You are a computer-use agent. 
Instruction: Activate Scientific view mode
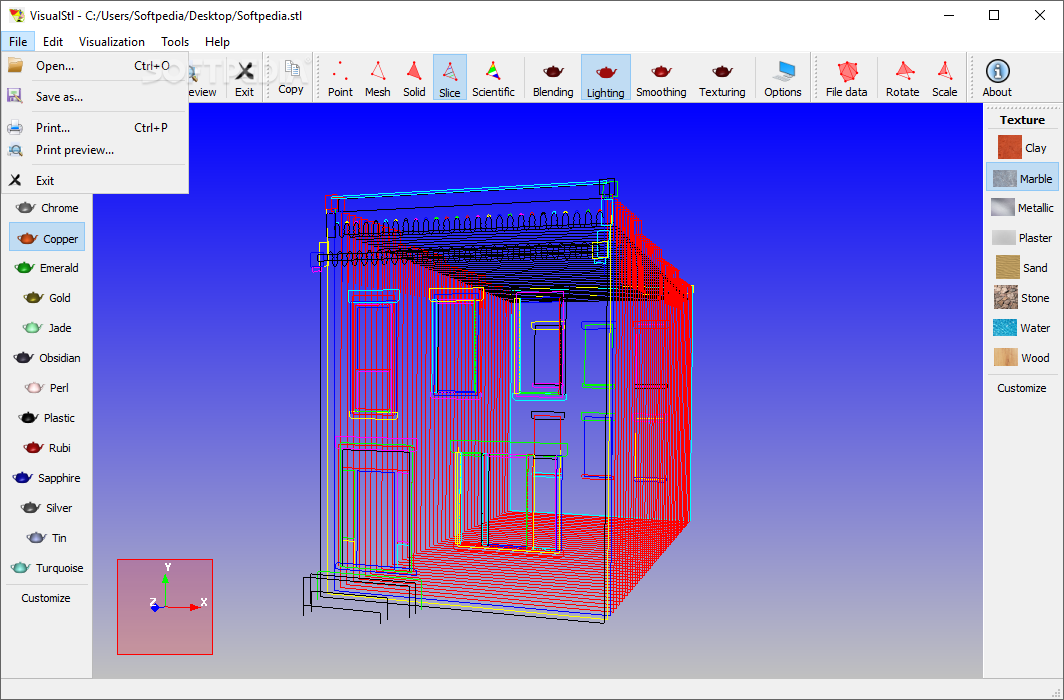tap(493, 78)
